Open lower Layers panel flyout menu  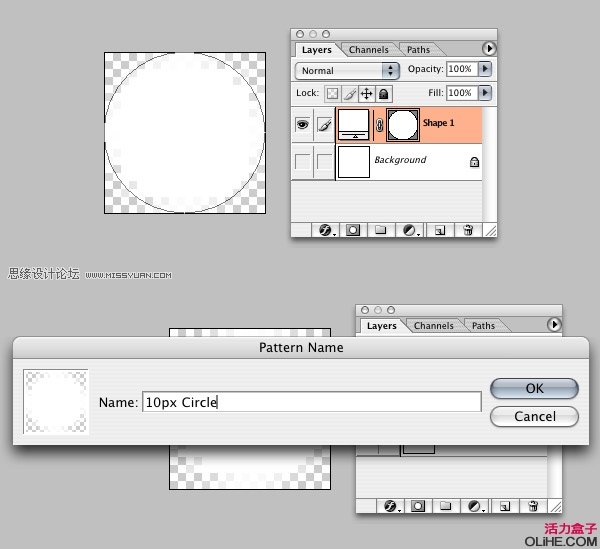pos(554,325)
